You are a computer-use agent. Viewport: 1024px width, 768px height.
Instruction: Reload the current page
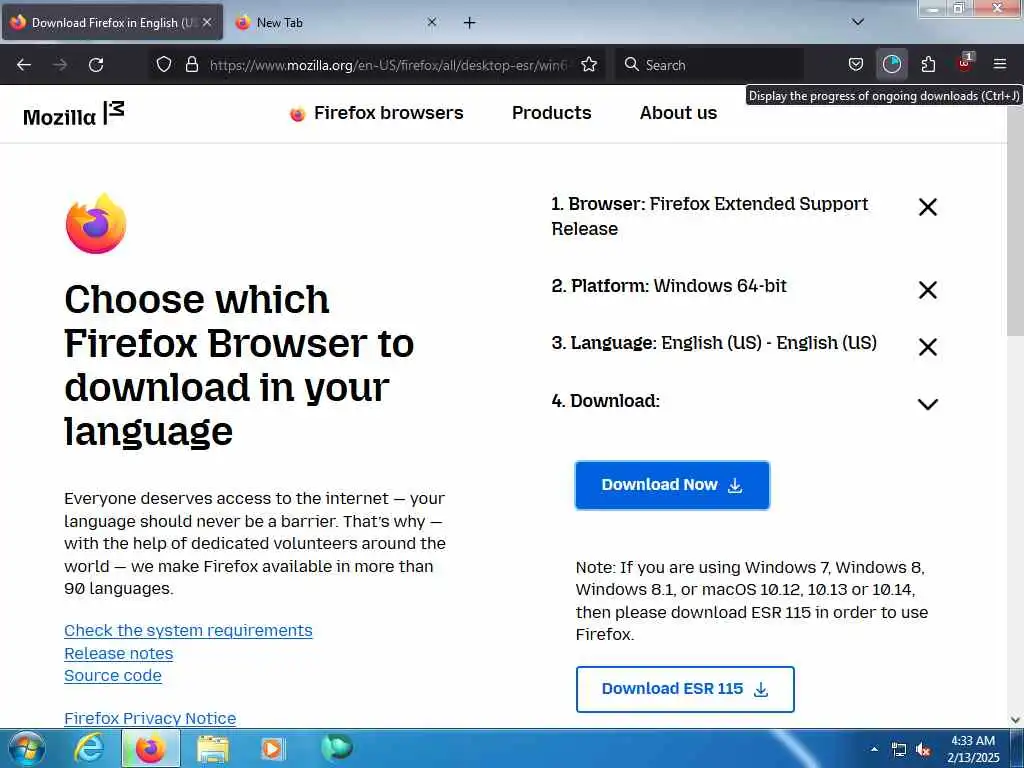click(96, 65)
